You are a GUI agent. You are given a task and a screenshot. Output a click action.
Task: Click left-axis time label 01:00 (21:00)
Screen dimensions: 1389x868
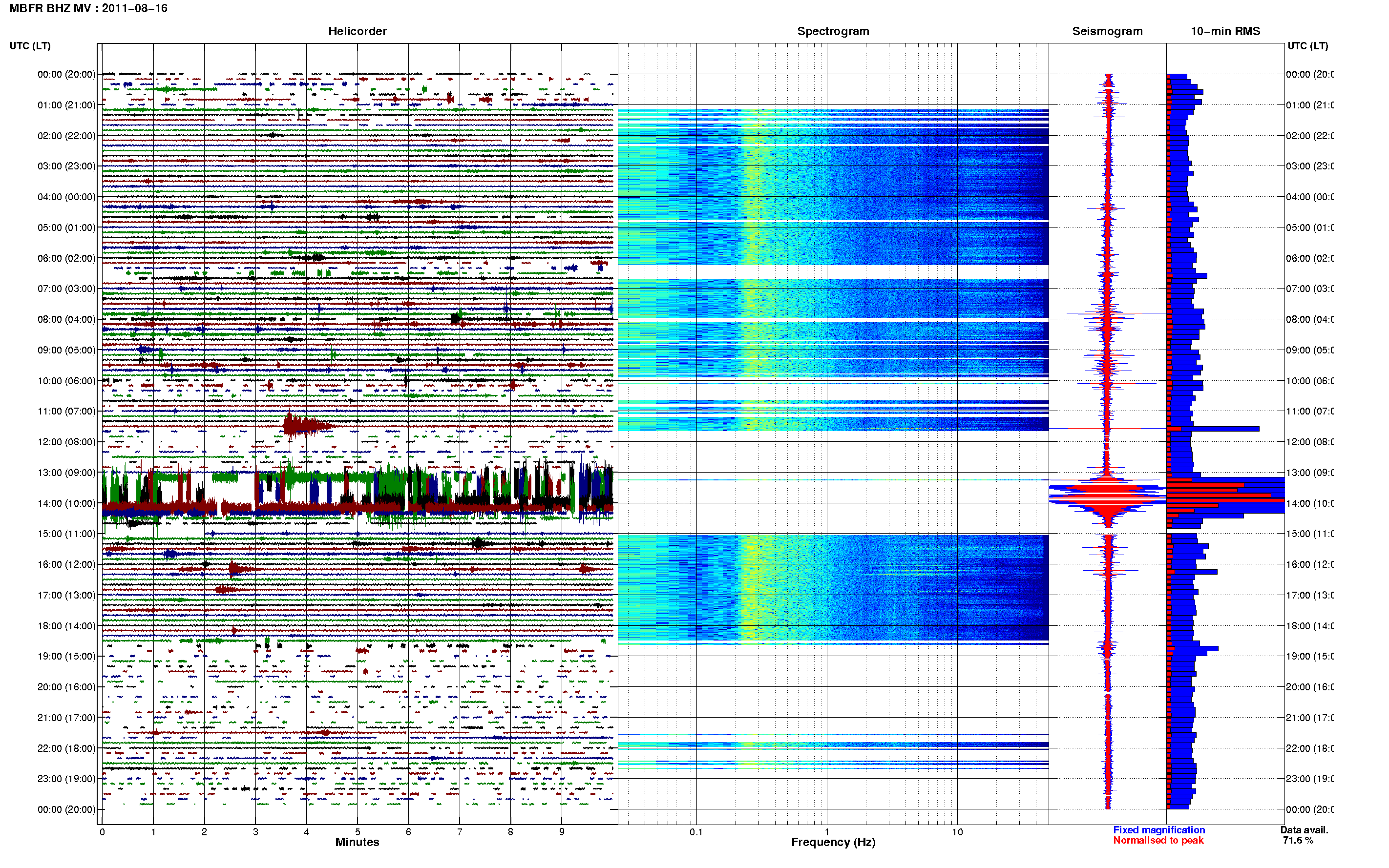click(x=66, y=105)
